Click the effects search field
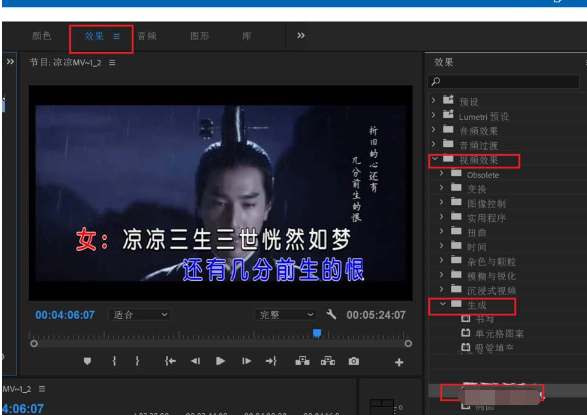587x415 pixels. click(x=504, y=82)
